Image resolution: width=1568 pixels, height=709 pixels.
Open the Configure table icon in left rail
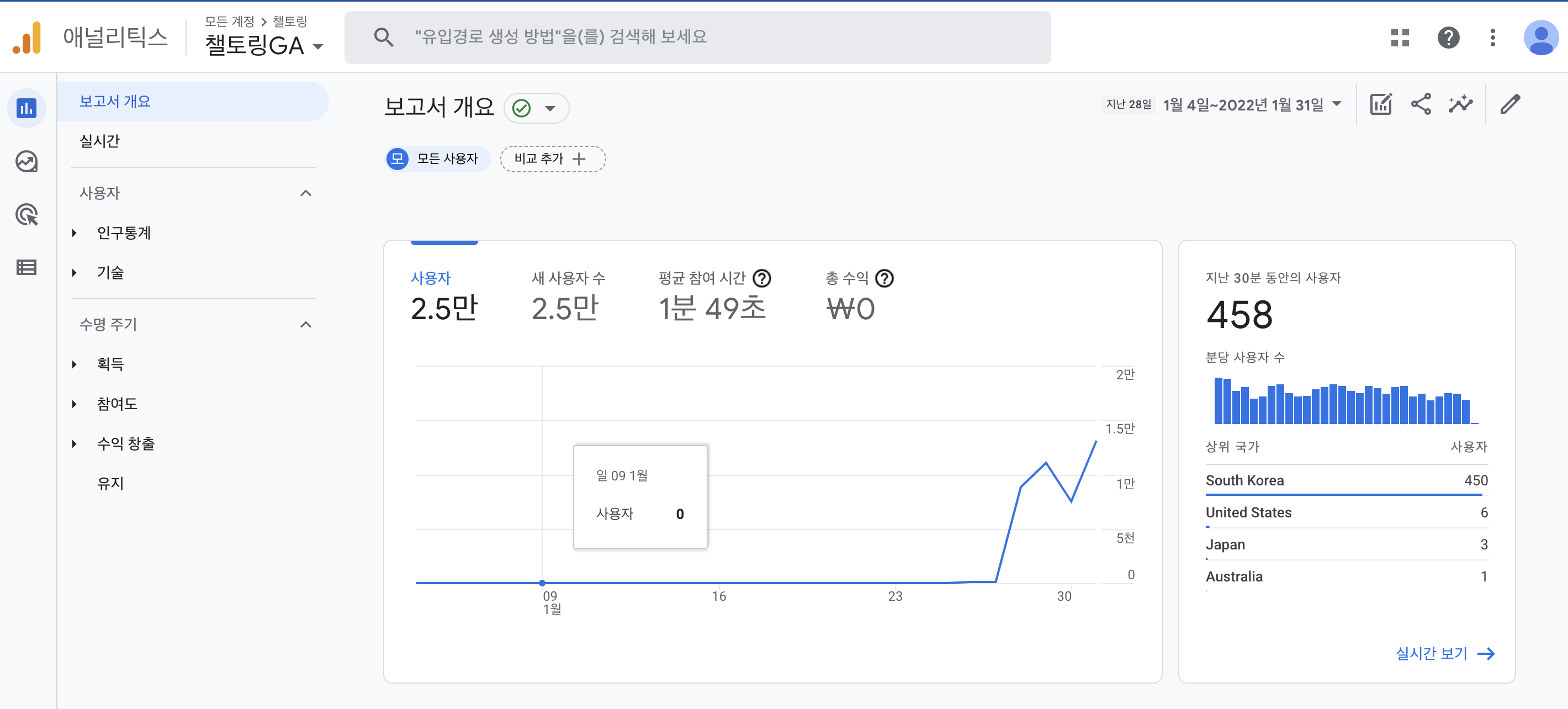[x=26, y=267]
